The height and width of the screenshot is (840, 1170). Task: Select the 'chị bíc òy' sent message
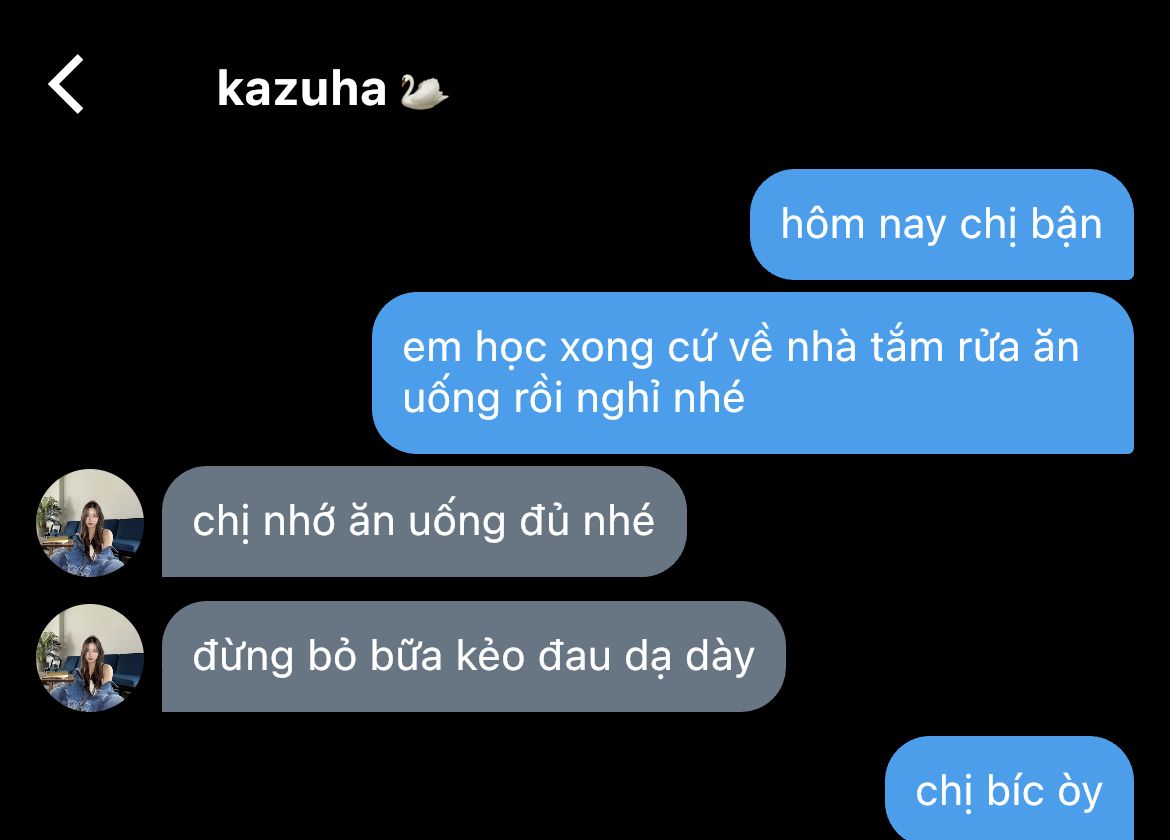(1010, 789)
